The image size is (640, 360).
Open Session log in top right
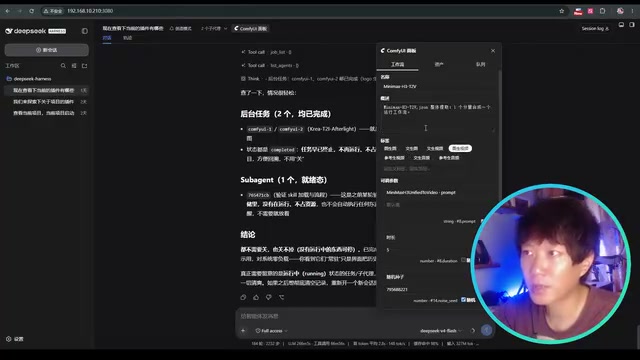pos(595,29)
